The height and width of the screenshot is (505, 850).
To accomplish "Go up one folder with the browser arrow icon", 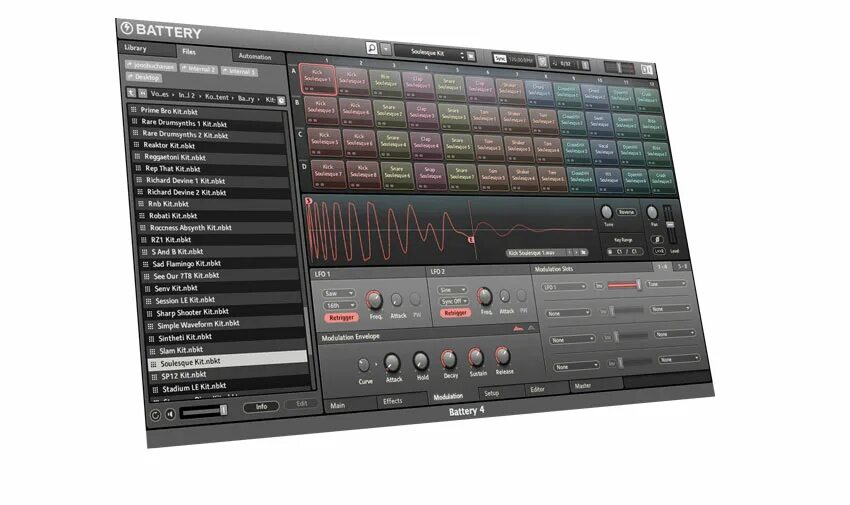I will point(132,93).
